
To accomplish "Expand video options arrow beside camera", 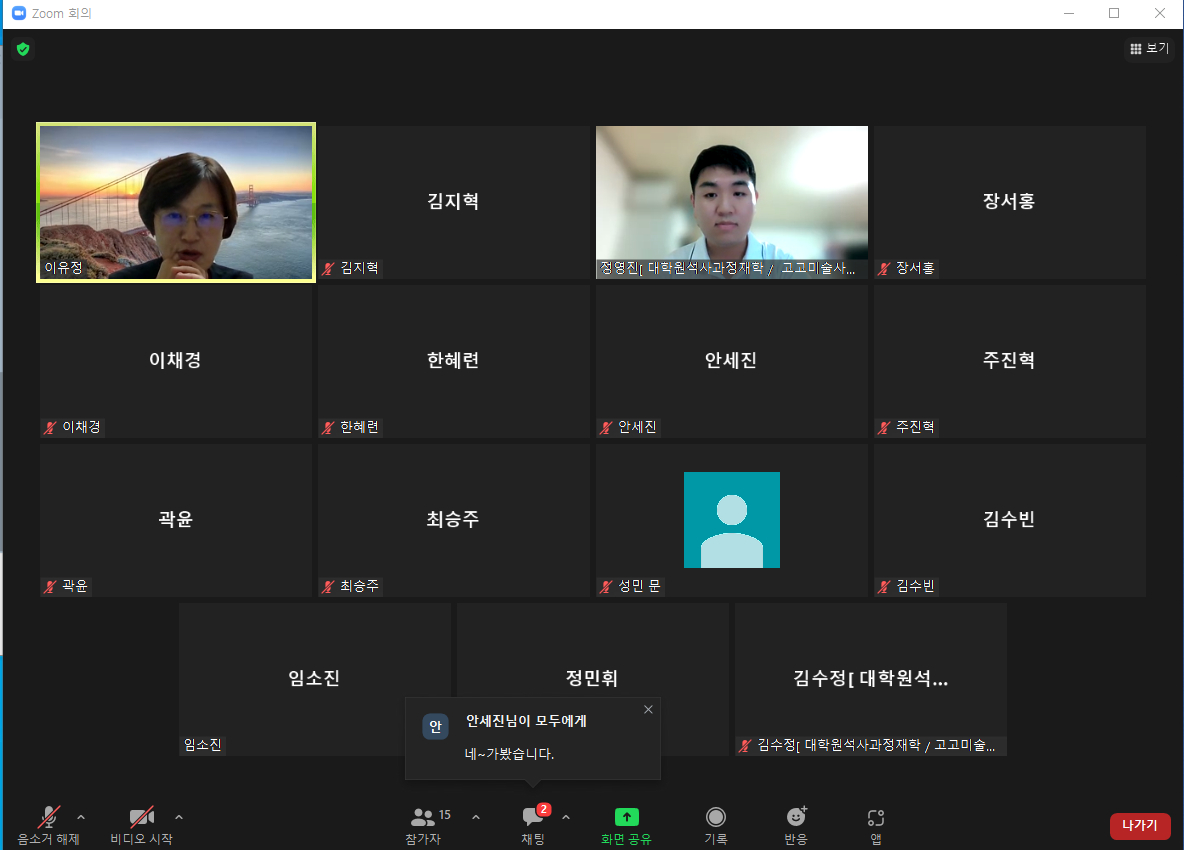I will pos(179,817).
